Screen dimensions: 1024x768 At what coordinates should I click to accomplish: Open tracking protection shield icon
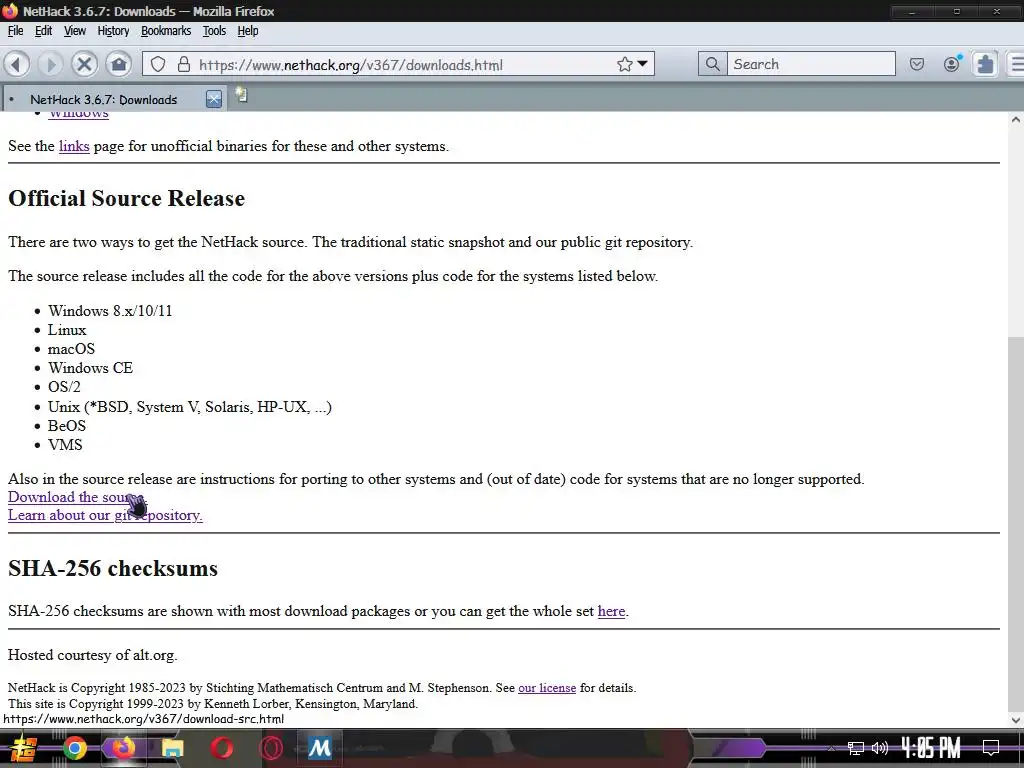click(x=158, y=64)
